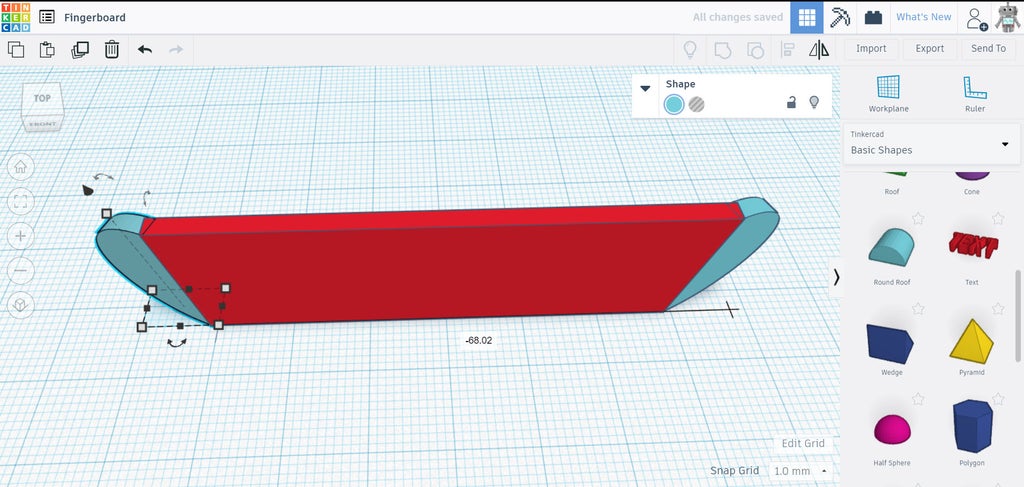The width and height of the screenshot is (1024, 487).
Task: Favorite the Polygon shape star
Action: 997,399
